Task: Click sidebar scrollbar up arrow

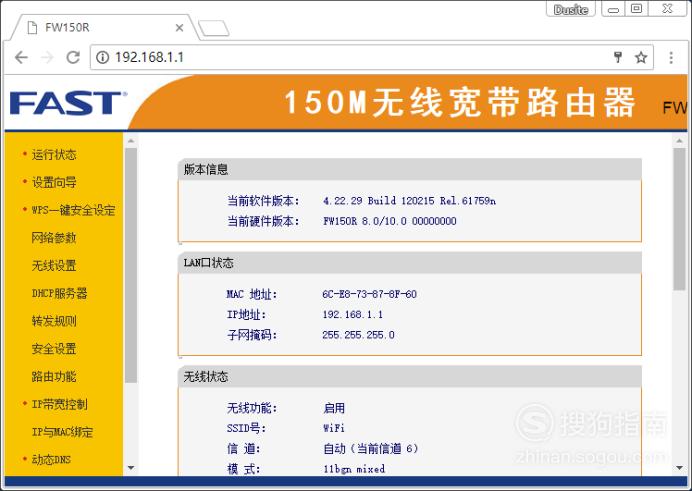Action: pos(131,141)
